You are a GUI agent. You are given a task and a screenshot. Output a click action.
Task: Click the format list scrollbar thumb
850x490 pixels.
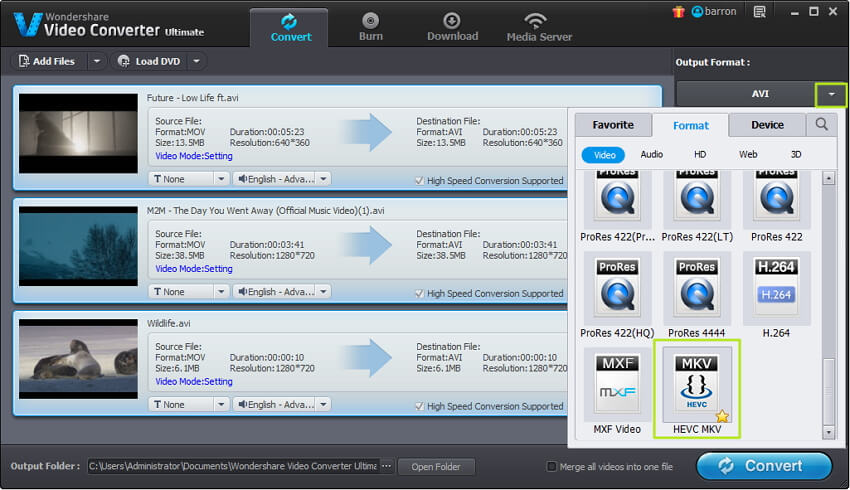[828, 390]
